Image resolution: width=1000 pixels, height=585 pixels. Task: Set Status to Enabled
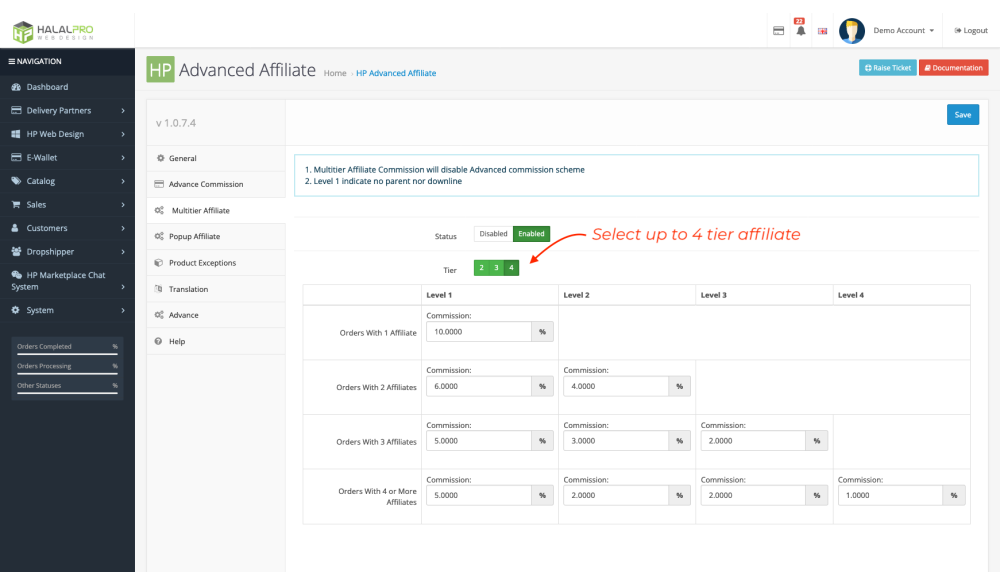click(531, 234)
